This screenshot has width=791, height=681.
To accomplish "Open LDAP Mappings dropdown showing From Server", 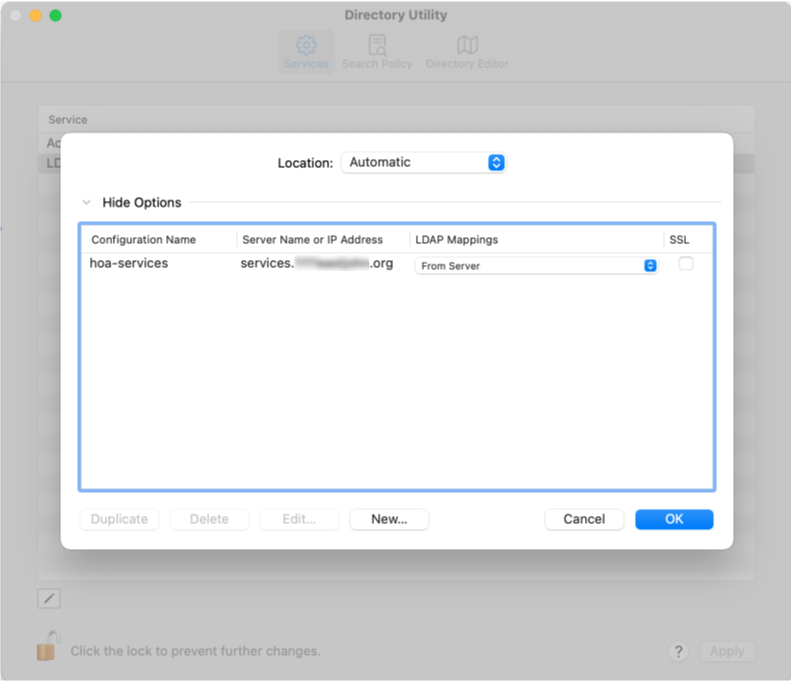I will tap(536, 266).
